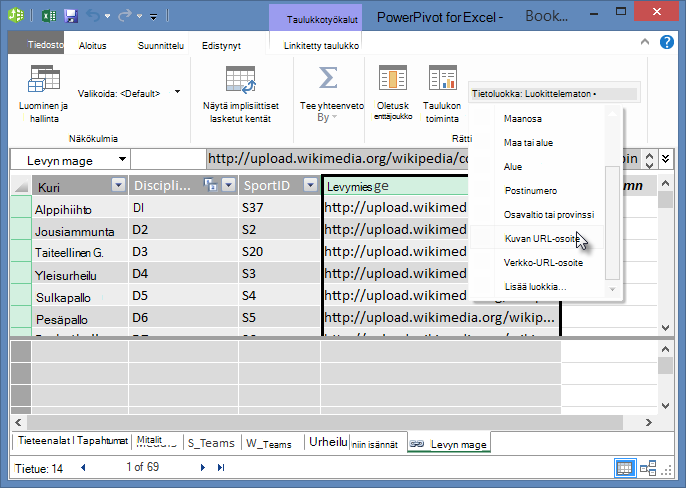Viewport: 686px width, 488px height.
Task: Open the S_Teams sheet tab
Action: [x=211, y=443]
